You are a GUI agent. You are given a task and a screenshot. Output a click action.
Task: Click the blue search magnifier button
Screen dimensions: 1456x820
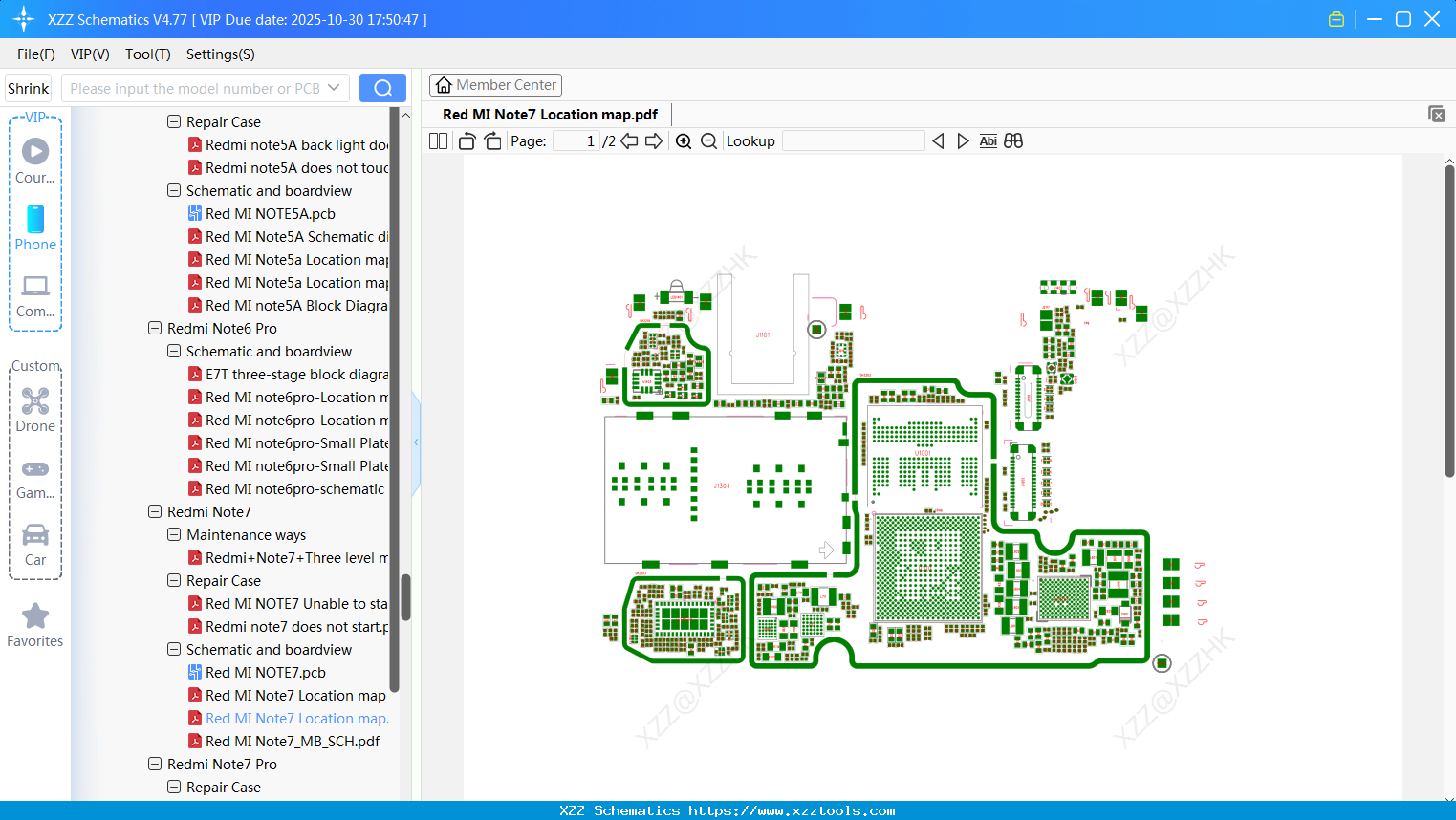tap(382, 88)
